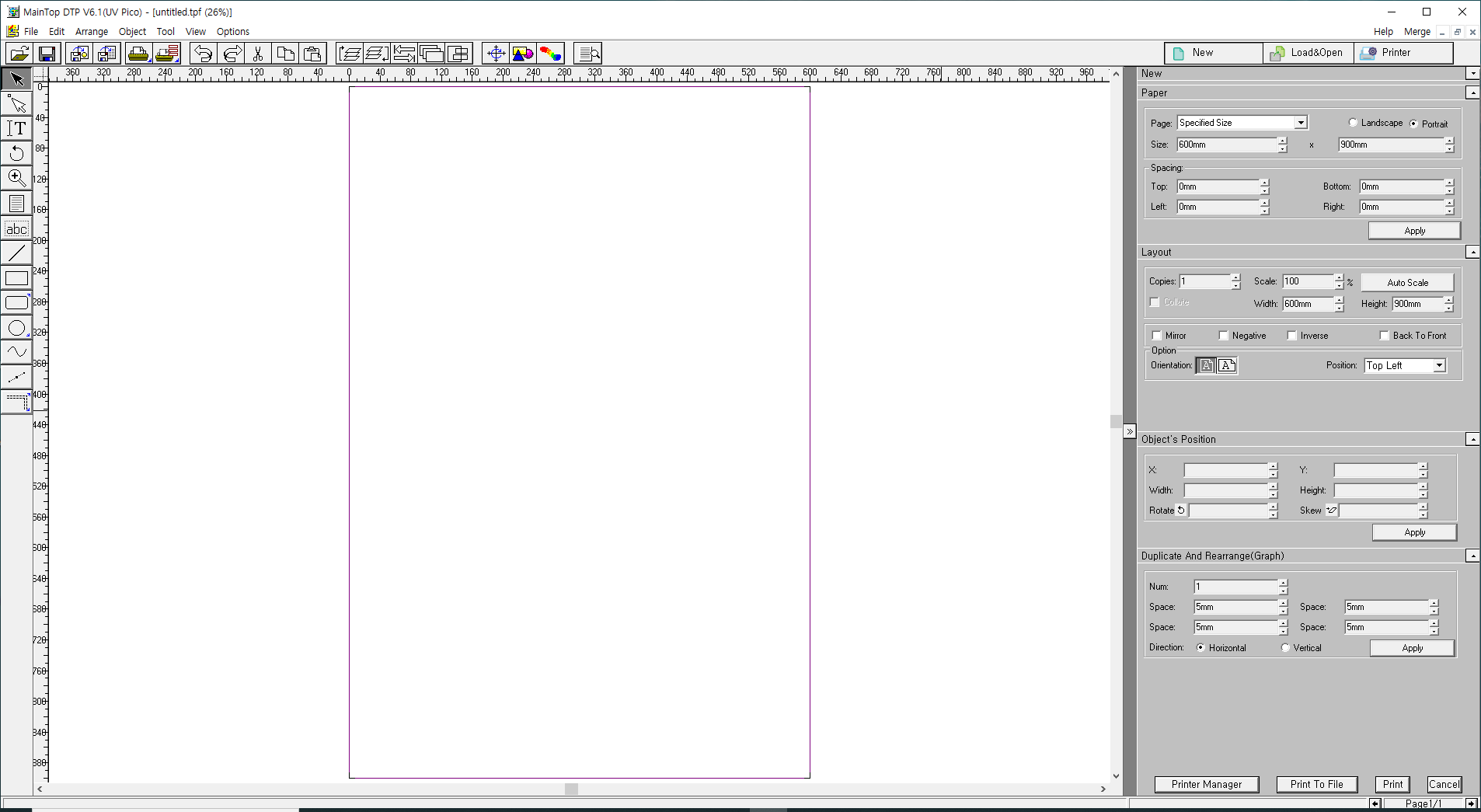
Task: Select the Portrait orientation radio
Action: click(1413, 124)
